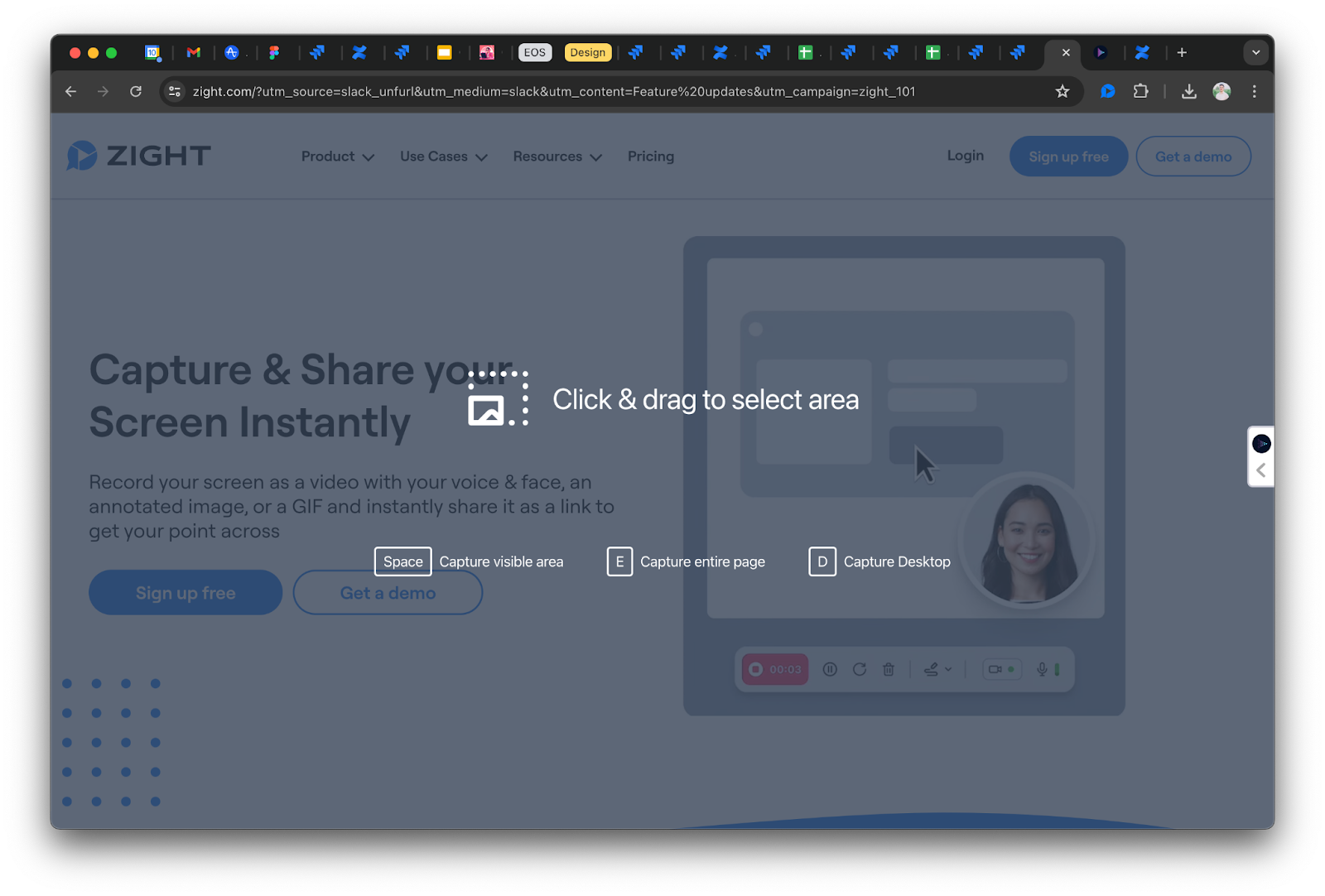Expand the Product menu
Image resolution: width=1325 pixels, height=896 pixels.
click(337, 157)
